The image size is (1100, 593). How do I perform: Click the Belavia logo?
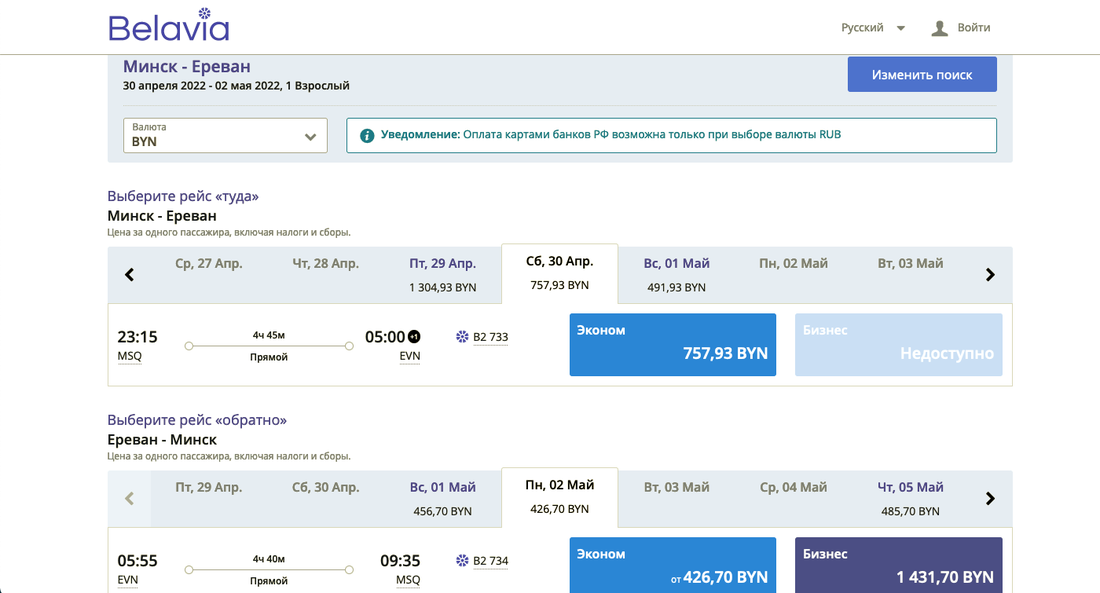coord(168,26)
